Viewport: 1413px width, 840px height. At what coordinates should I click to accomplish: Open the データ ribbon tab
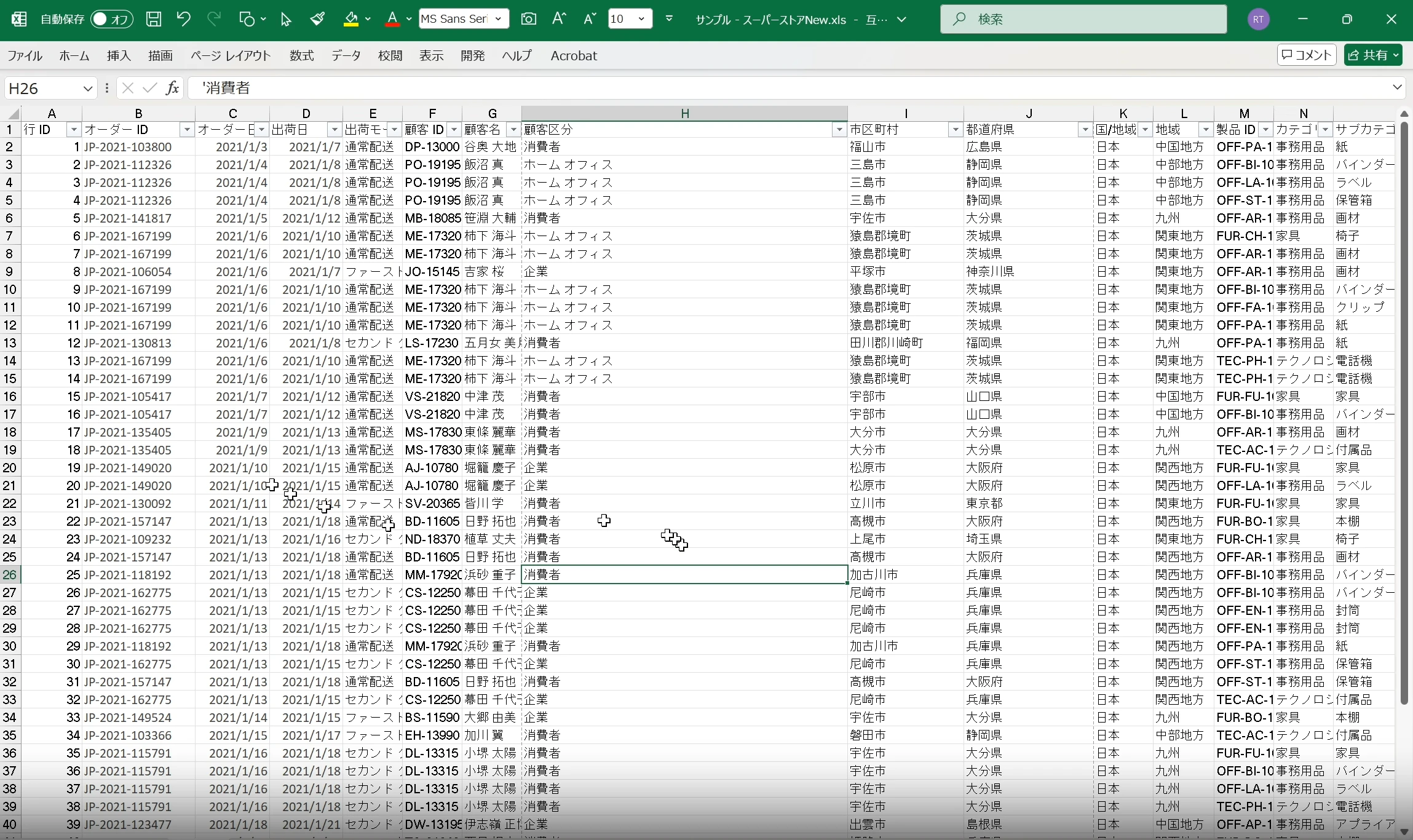point(346,56)
